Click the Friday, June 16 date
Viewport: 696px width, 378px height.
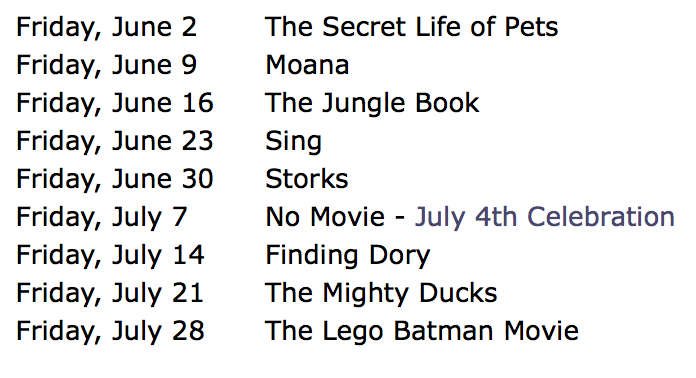pos(115,103)
